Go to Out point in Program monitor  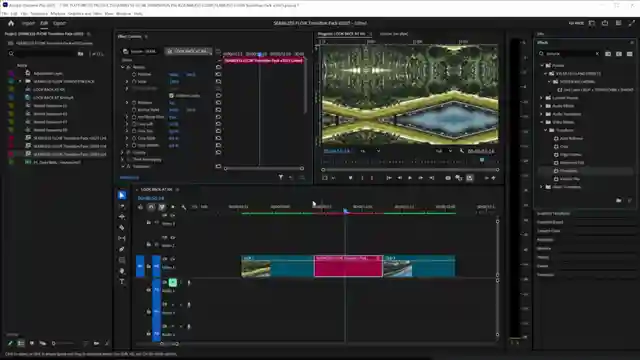tap(431, 178)
